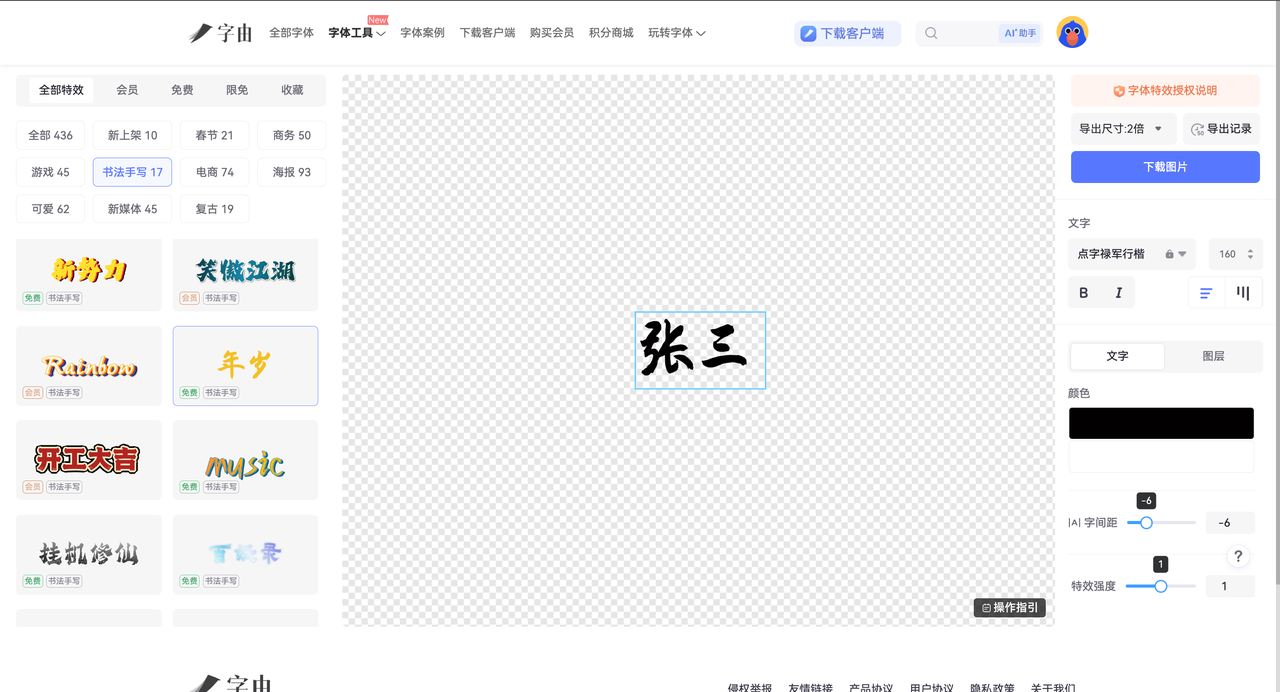Switch to the 免费 effects tab

(x=182, y=90)
